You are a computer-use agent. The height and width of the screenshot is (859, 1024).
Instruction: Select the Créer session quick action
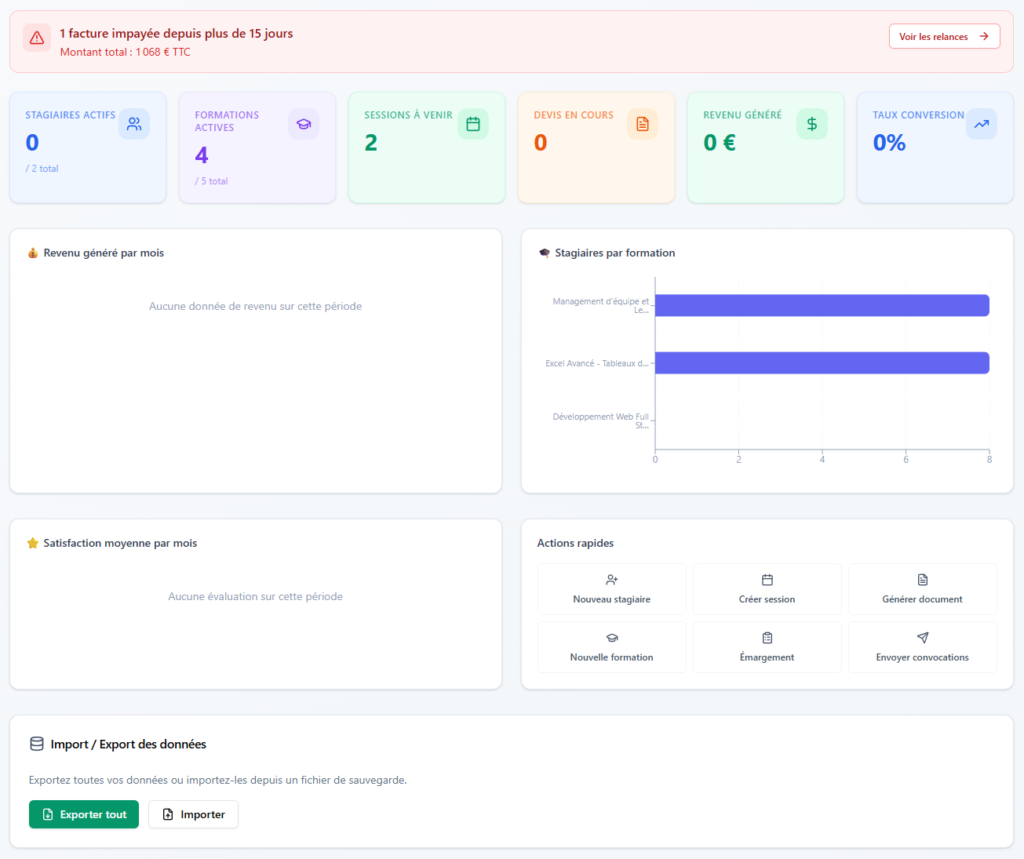pos(767,589)
